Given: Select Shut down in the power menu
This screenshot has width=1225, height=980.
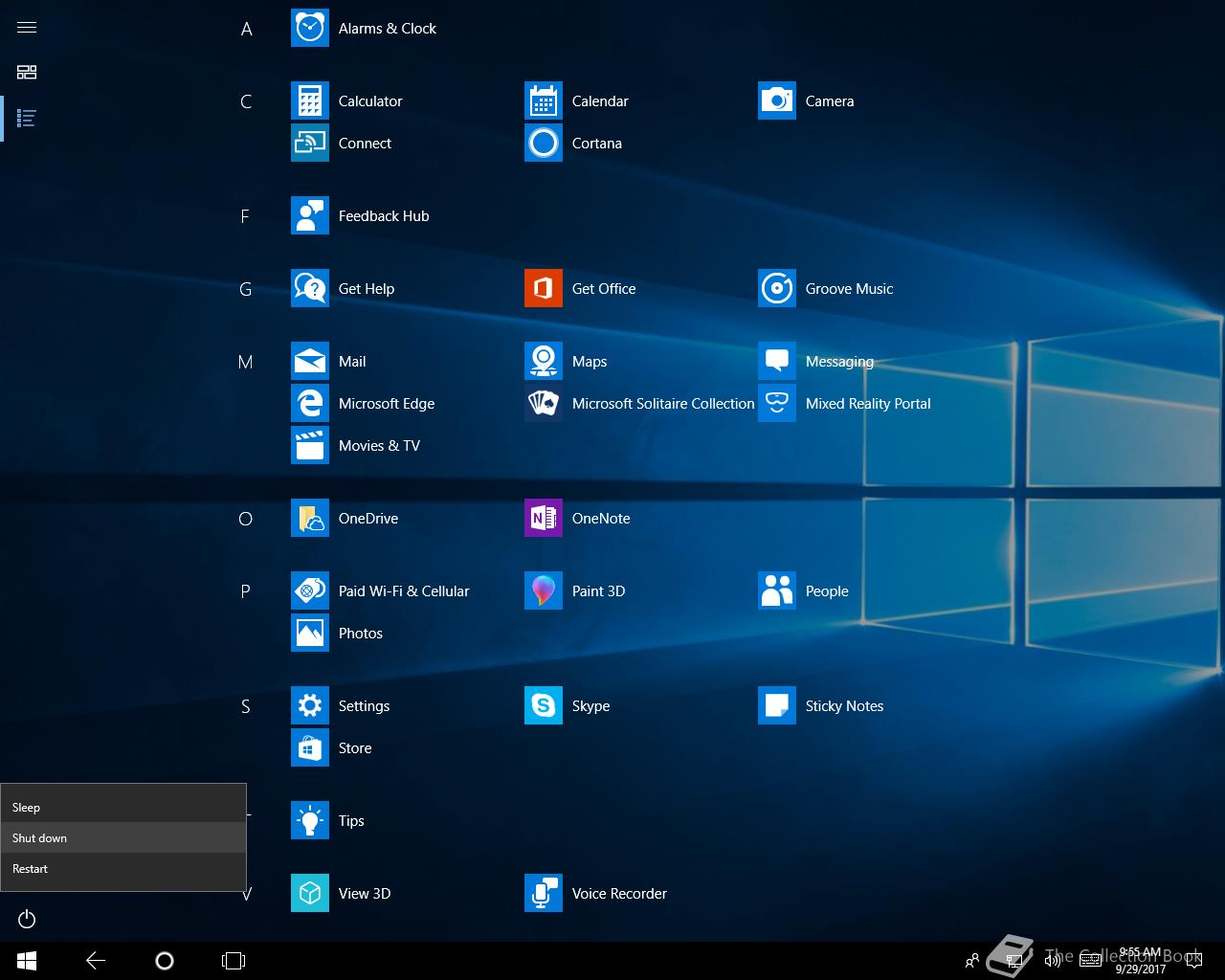Looking at the screenshot, I should pos(123,837).
